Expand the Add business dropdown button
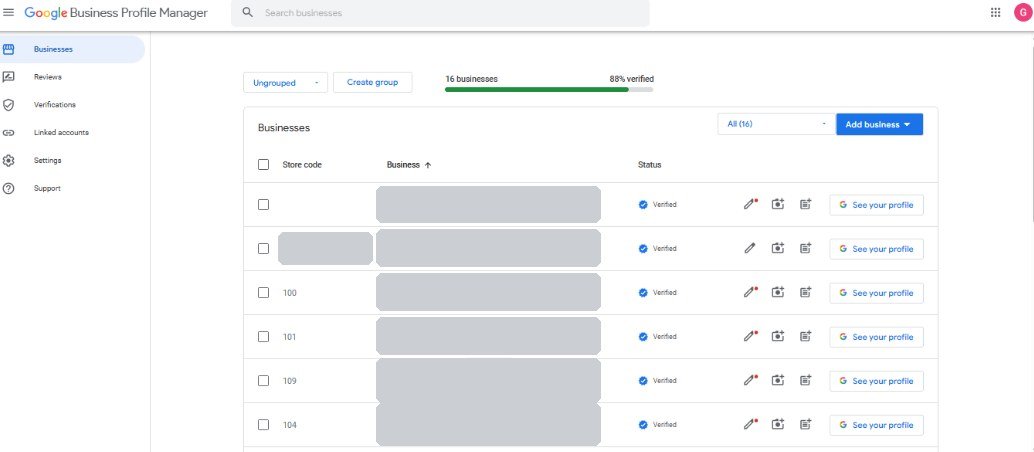1034x452 pixels. point(879,124)
